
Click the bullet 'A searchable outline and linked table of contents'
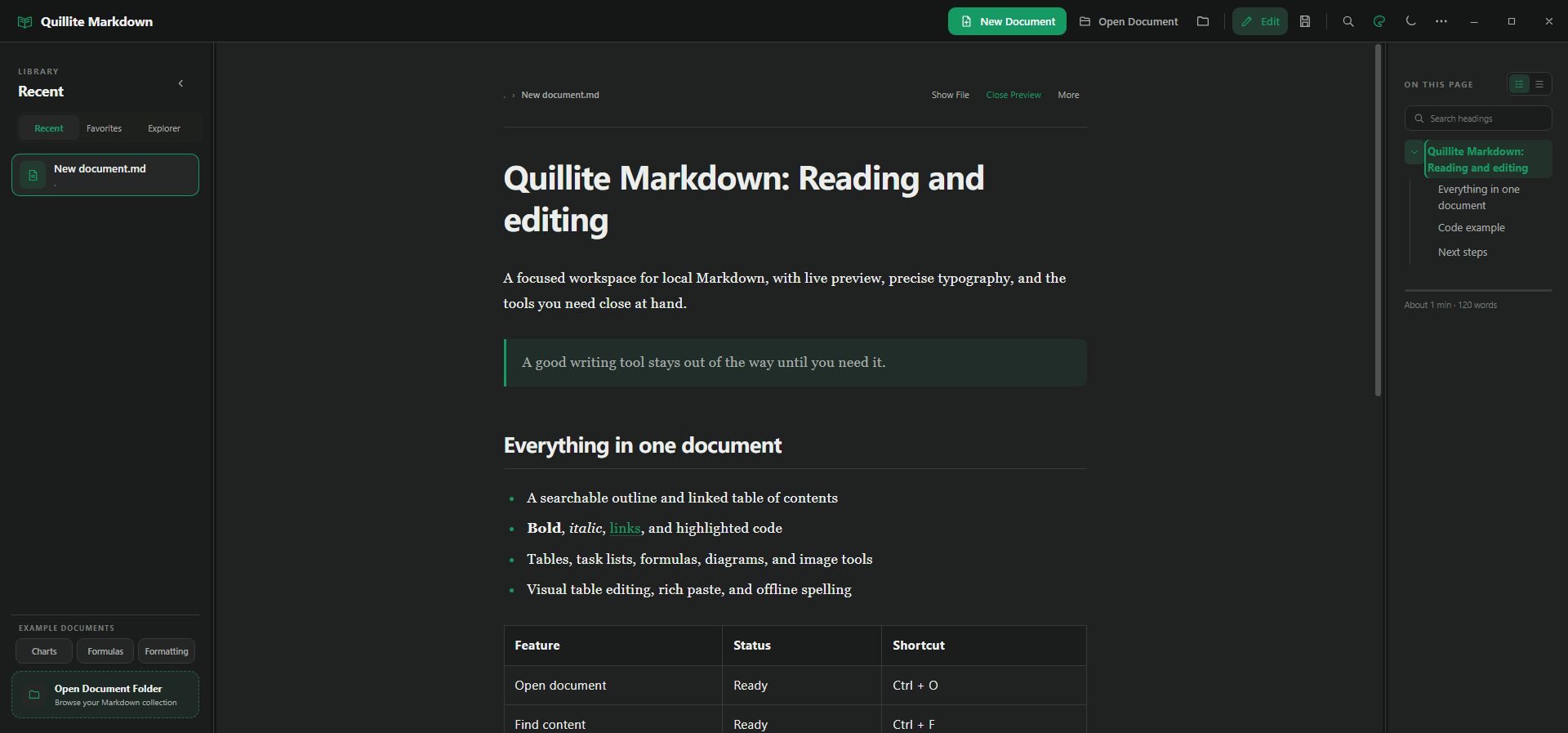tap(682, 498)
